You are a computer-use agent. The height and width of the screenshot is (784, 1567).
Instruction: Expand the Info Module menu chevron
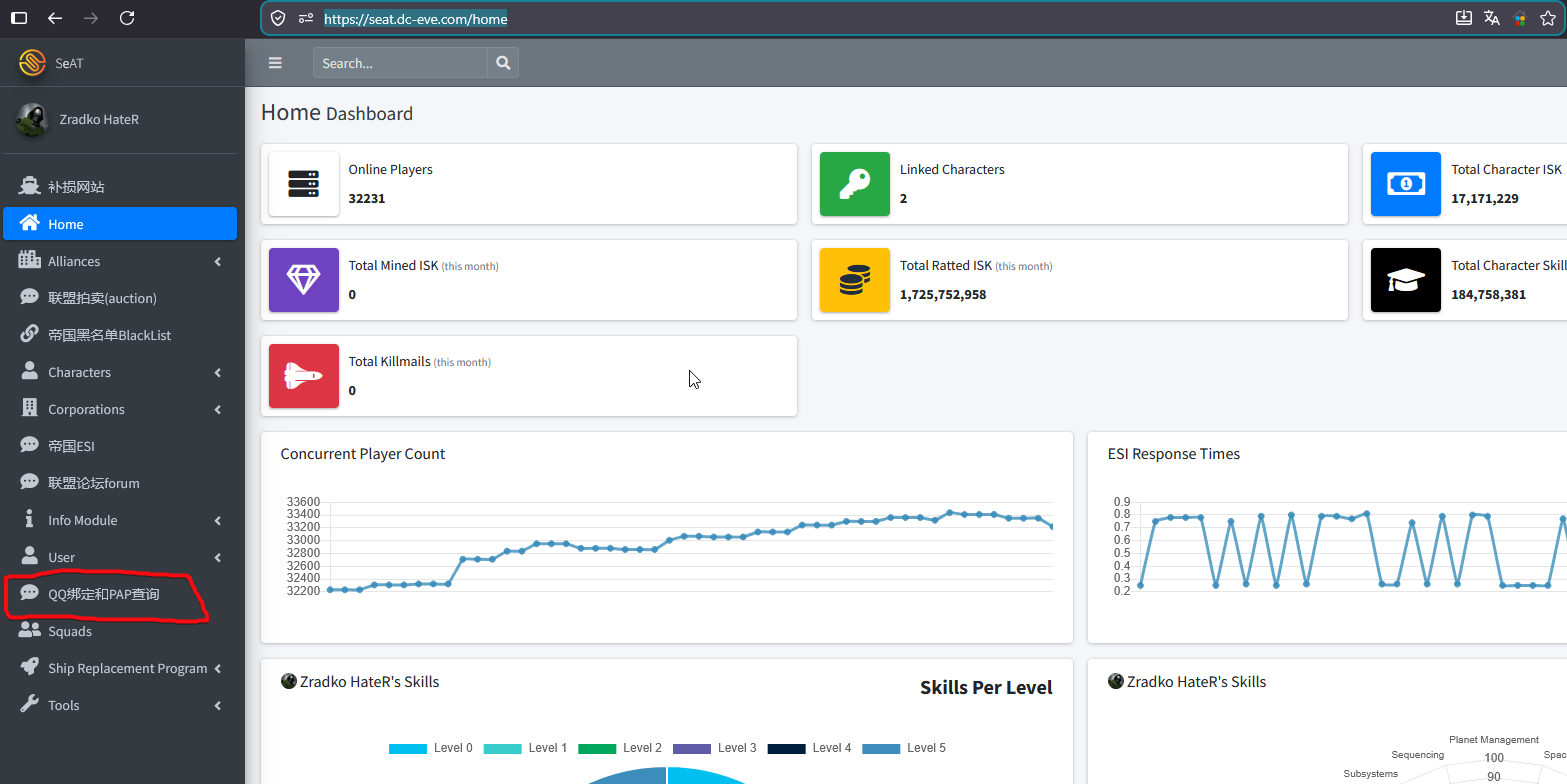pos(218,520)
